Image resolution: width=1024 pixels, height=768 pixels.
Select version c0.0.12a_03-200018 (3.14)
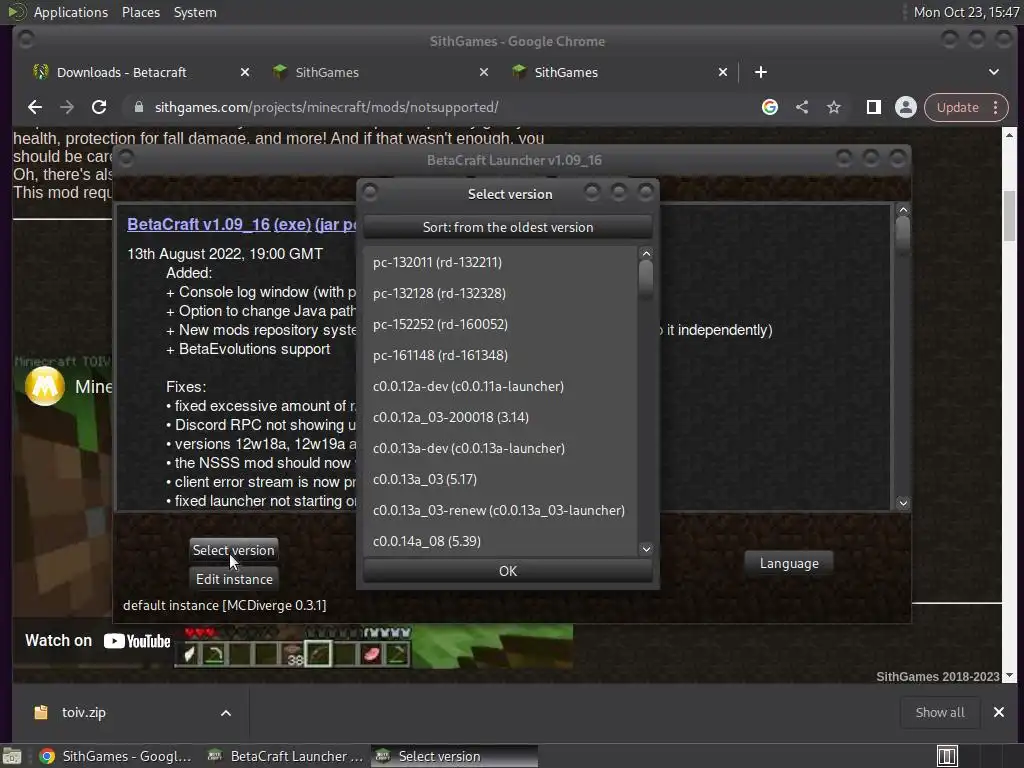[500, 417]
